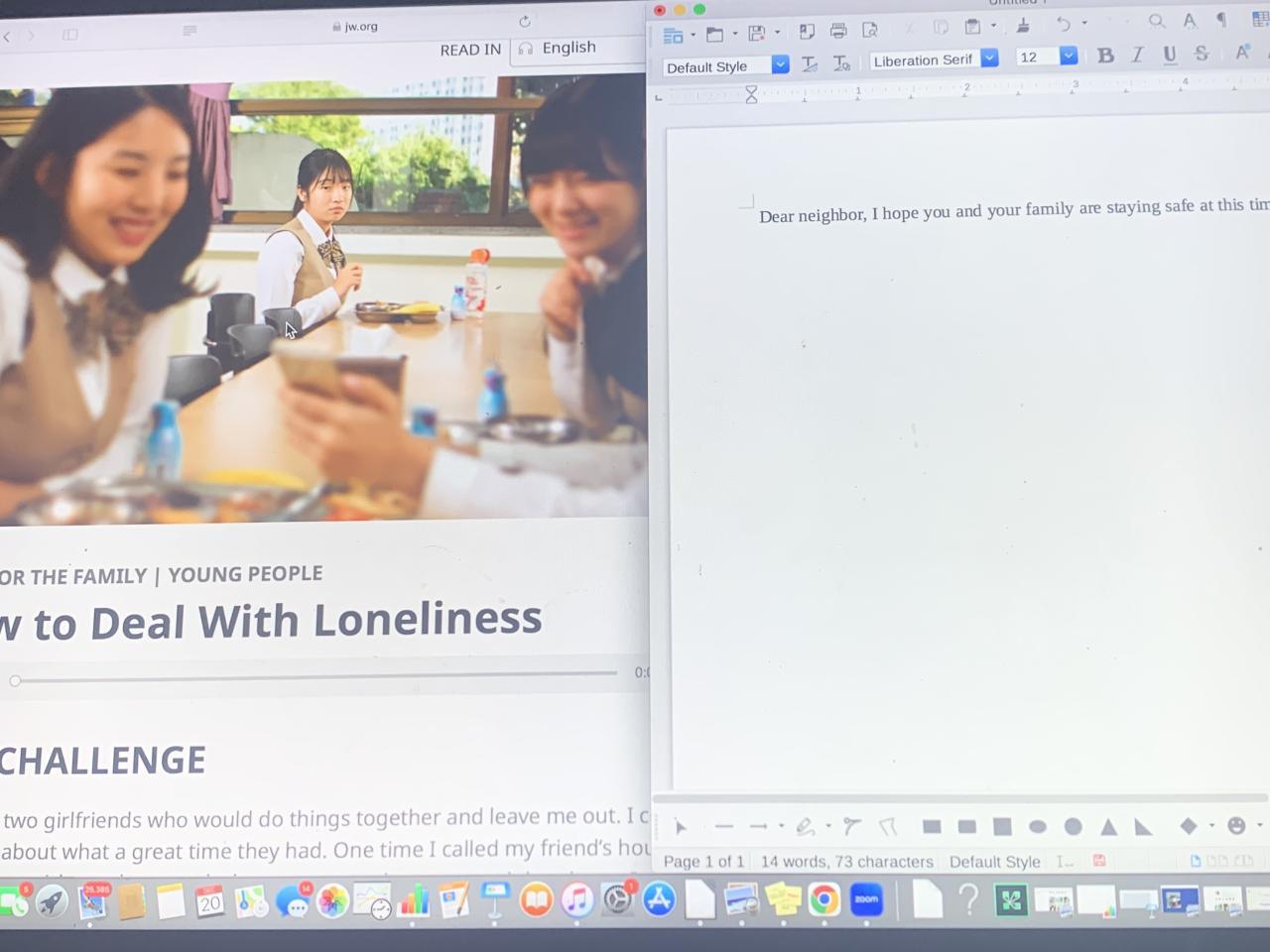
Task: Open App Store from the Dock
Action: pos(659,899)
